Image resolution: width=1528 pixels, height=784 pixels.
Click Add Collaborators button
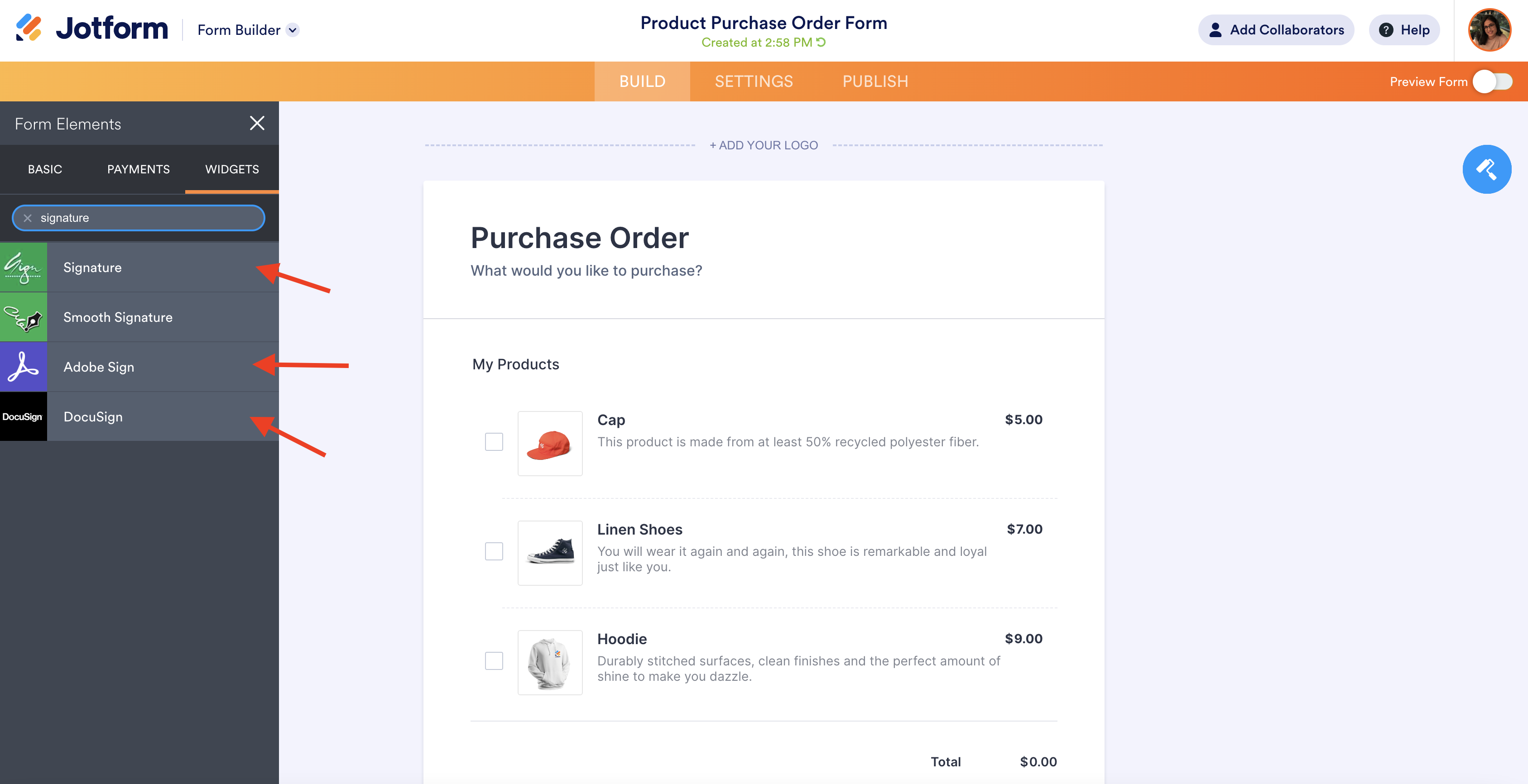[x=1276, y=30]
